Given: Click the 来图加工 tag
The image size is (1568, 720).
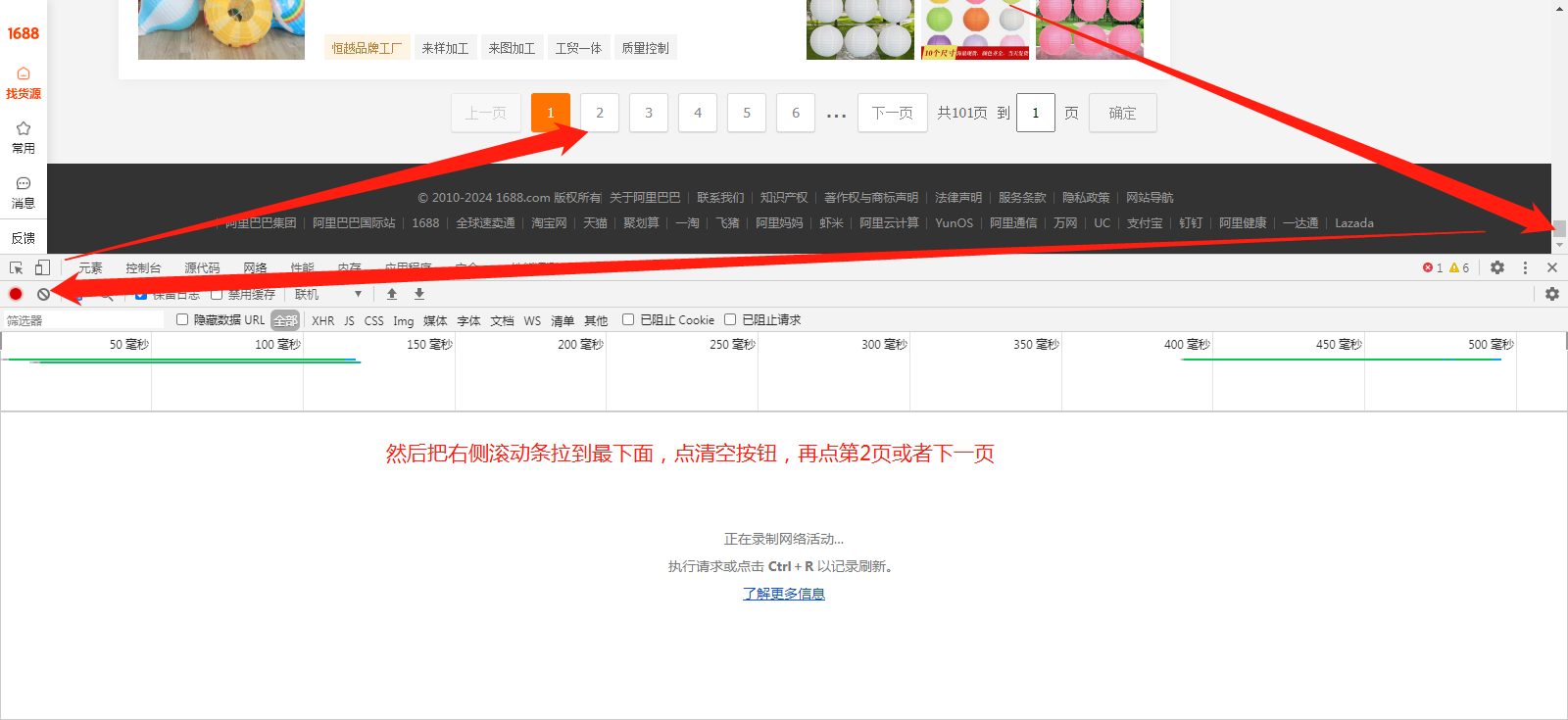Looking at the screenshot, I should (512, 48).
